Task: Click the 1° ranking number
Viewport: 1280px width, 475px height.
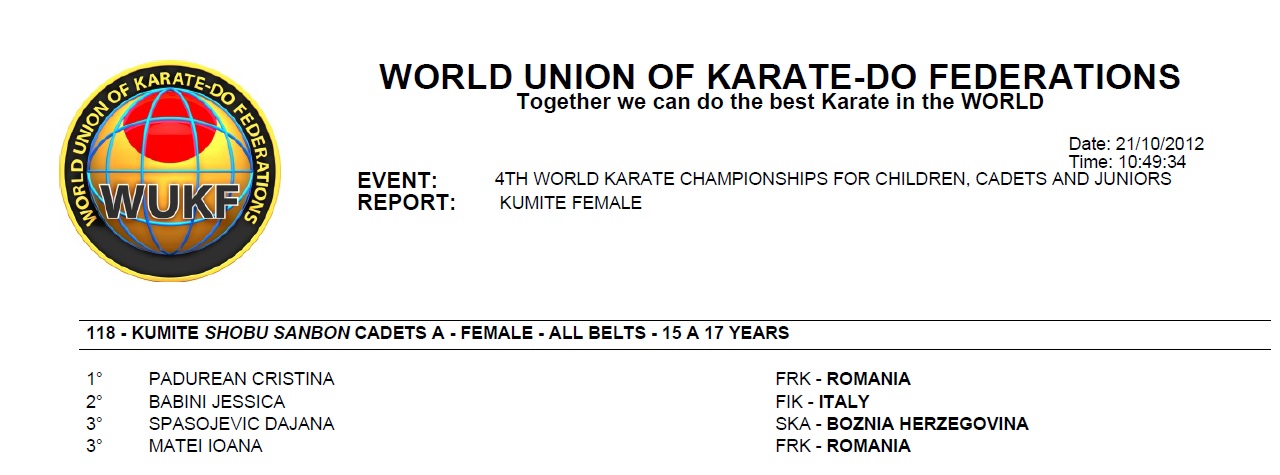Action: click(x=94, y=379)
